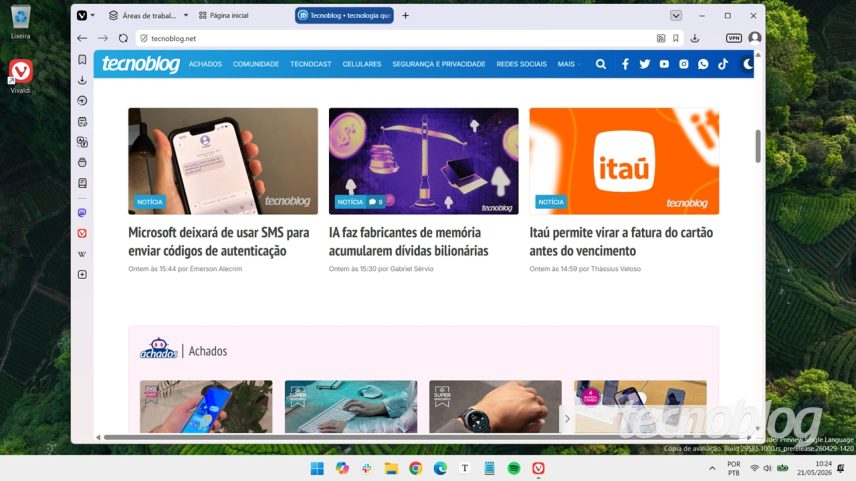This screenshot has width=856, height=481.
Task: Visit Tecnoblog Twitter profile
Action: pyautogui.click(x=645, y=64)
